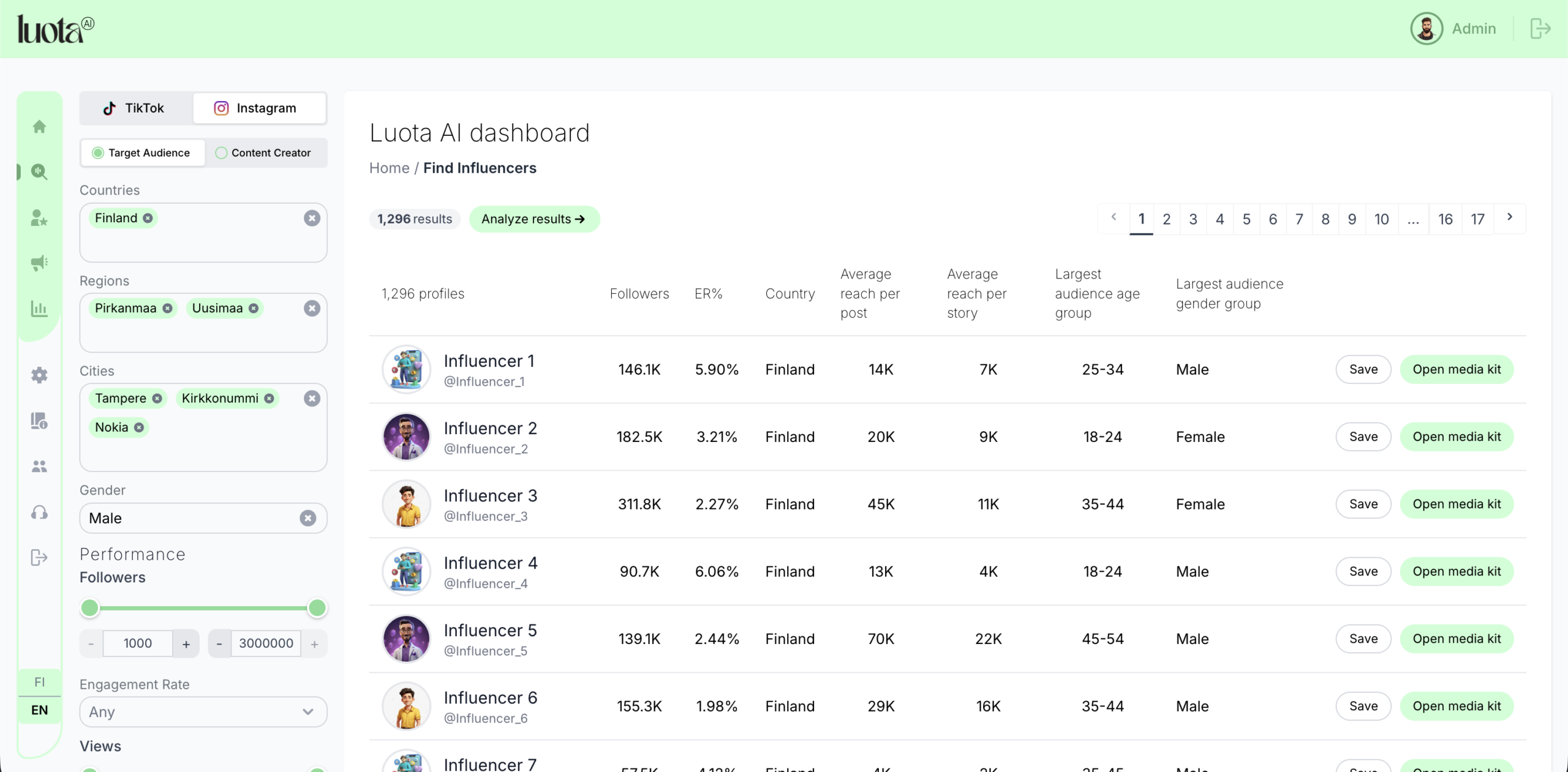Go to next results page arrow
Viewport: 1568px width, 772px height.
pos(1510,217)
